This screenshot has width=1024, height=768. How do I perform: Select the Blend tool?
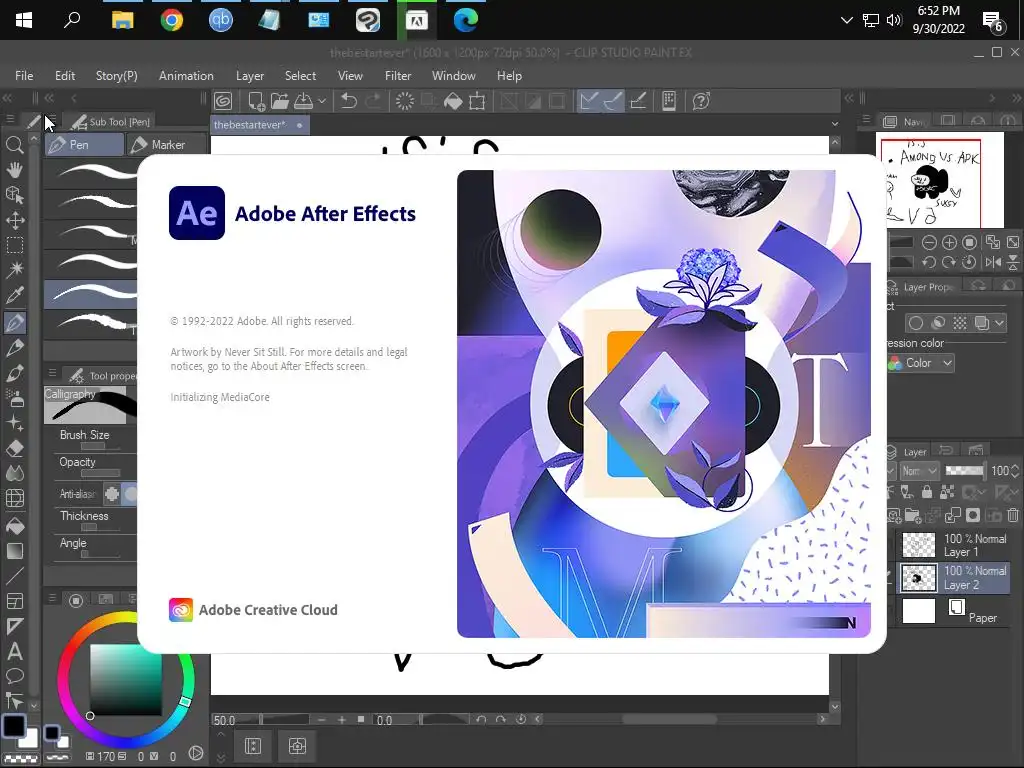[14, 473]
